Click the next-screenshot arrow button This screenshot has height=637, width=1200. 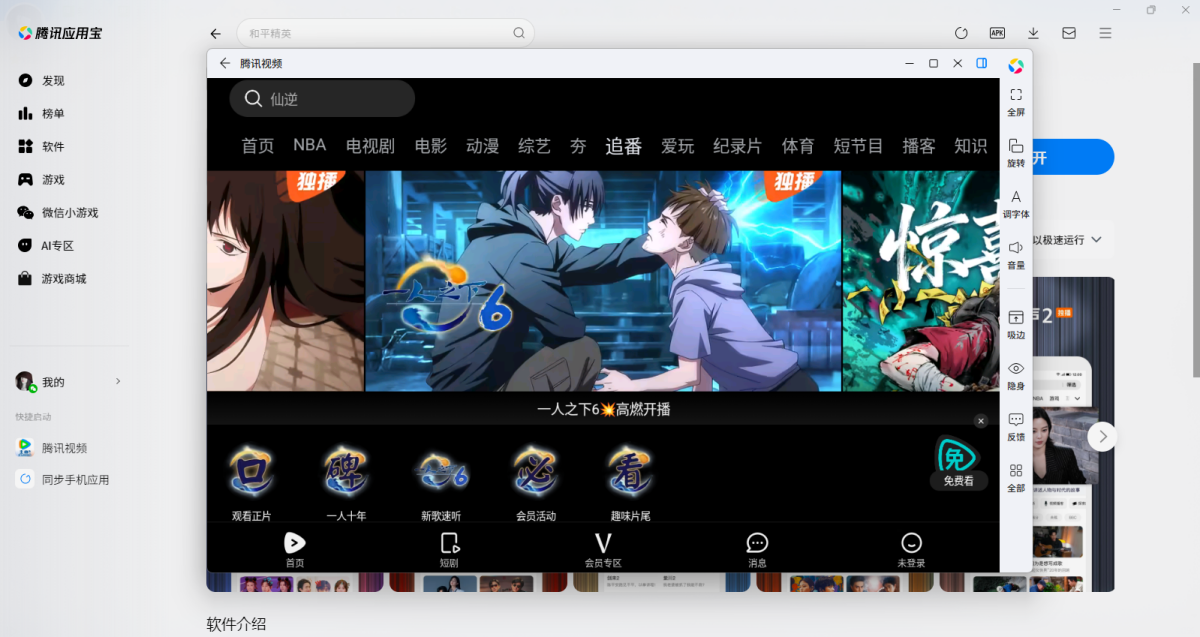pyautogui.click(x=1101, y=436)
